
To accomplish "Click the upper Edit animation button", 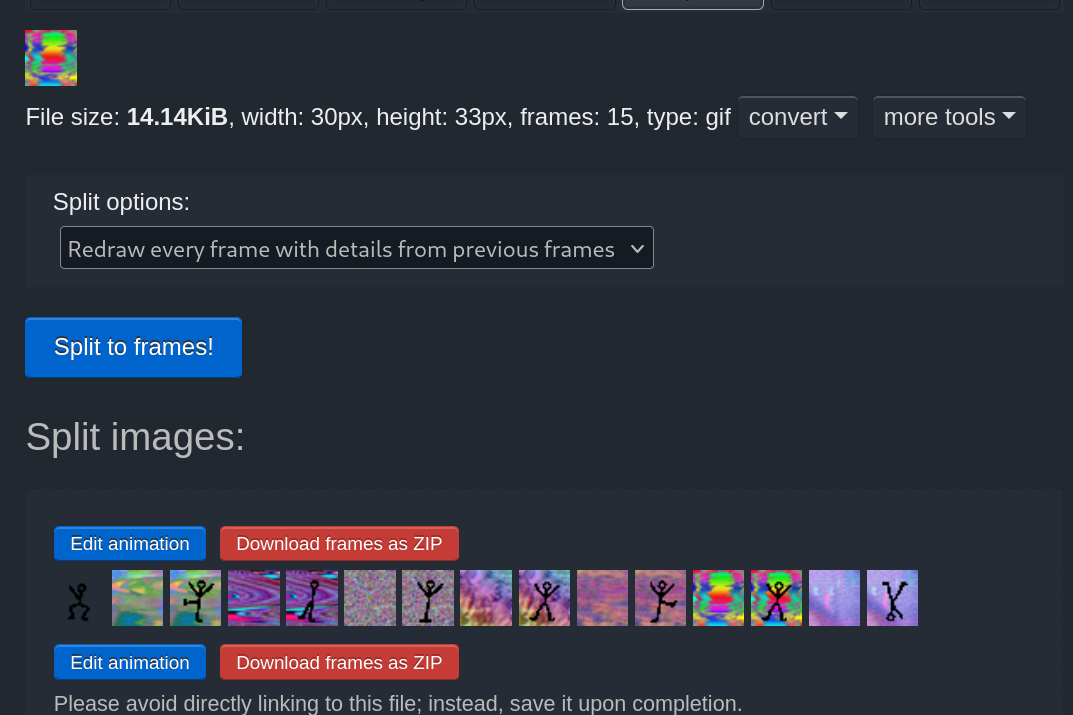I will pyautogui.click(x=129, y=543).
